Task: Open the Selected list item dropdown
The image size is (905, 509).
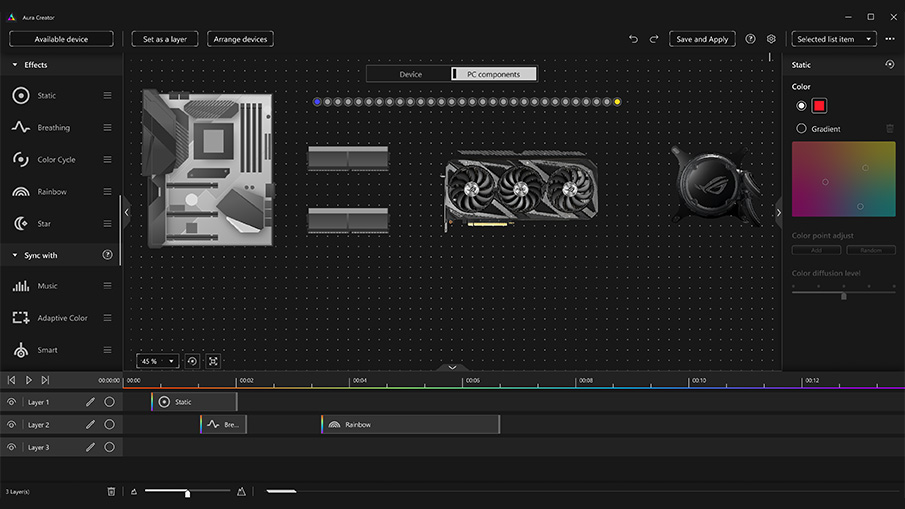Action: tap(833, 39)
